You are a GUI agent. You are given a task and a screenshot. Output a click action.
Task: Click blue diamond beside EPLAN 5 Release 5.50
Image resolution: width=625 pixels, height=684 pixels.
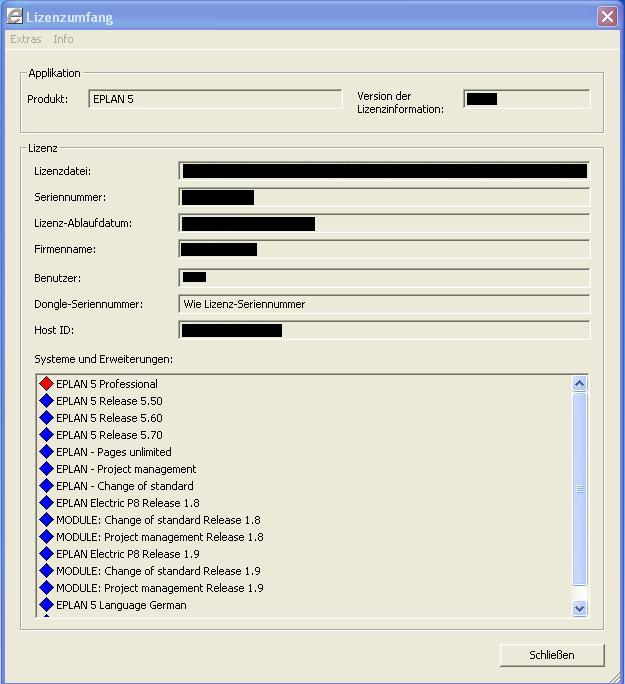[46, 401]
